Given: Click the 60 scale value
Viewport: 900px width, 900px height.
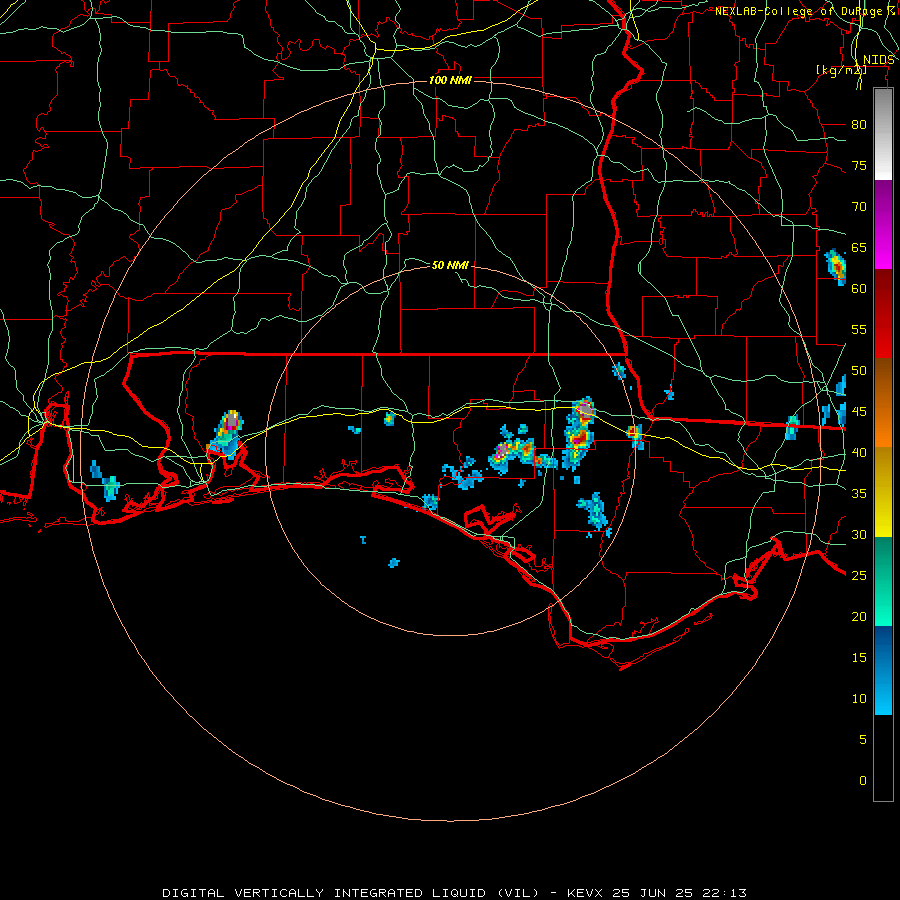Looking at the screenshot, I should click(x=859, y=289).
